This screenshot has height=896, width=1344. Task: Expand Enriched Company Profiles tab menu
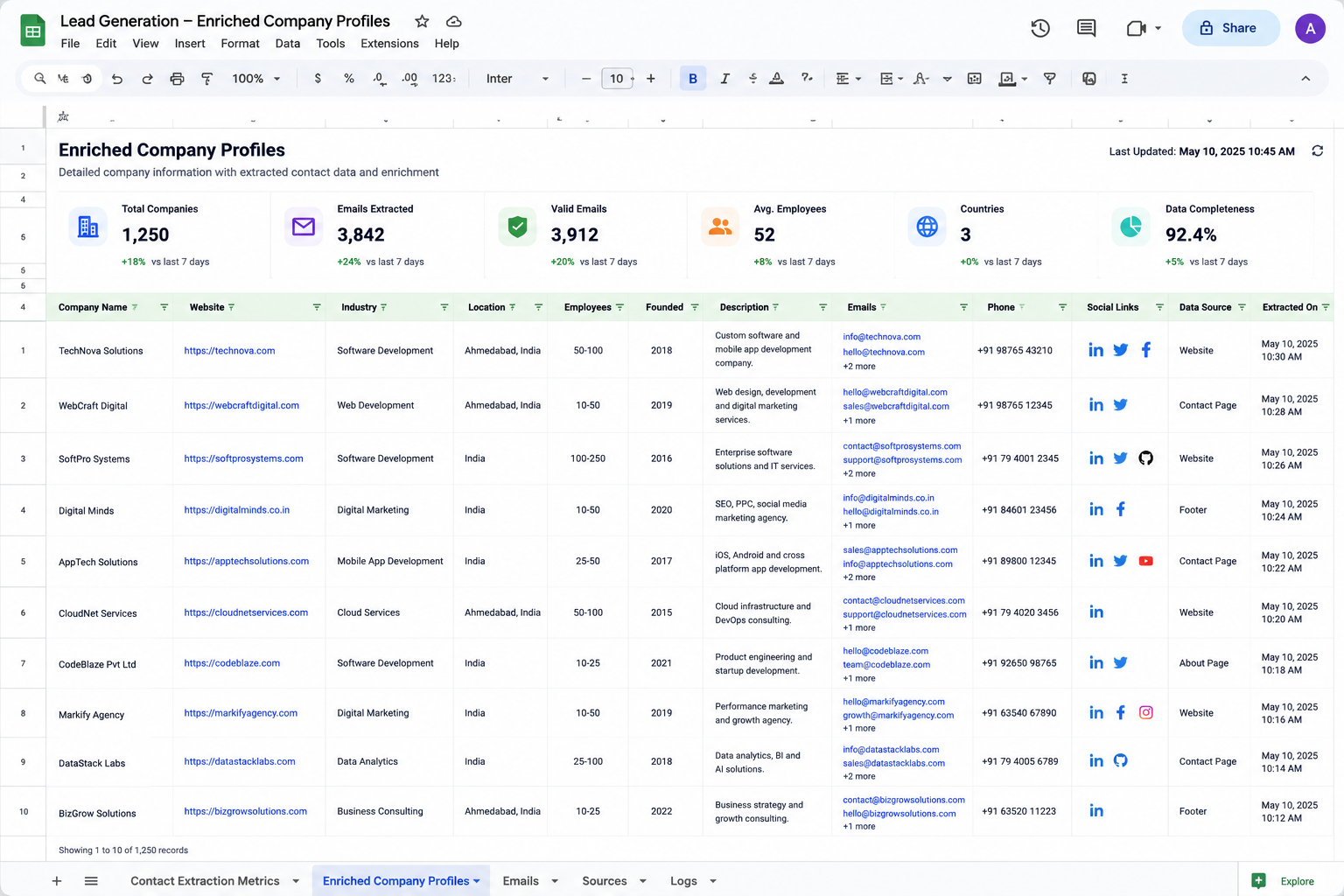476,881
